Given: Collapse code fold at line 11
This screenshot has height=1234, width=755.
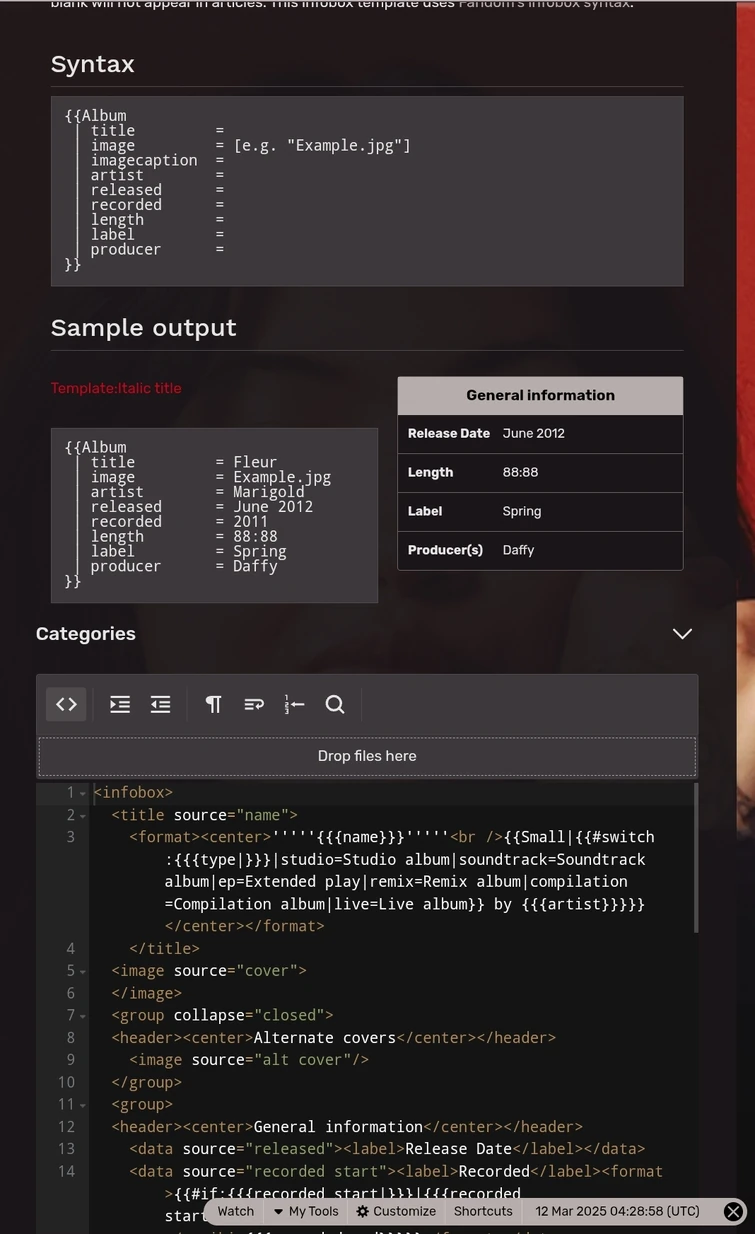Looking at the screenshot, I should [x=83, y=1104].
